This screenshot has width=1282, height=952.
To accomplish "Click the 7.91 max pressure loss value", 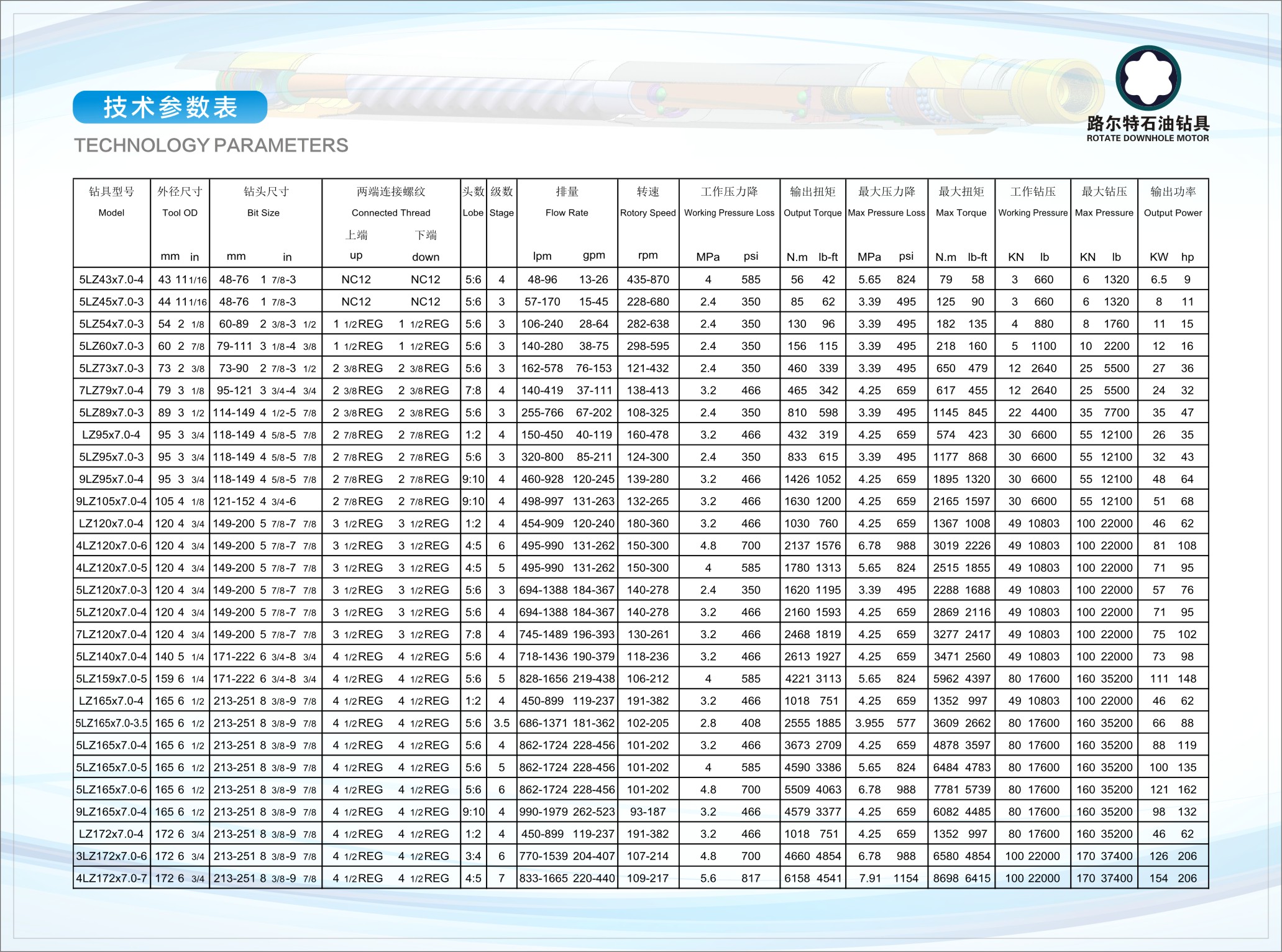I will (870, 879).
